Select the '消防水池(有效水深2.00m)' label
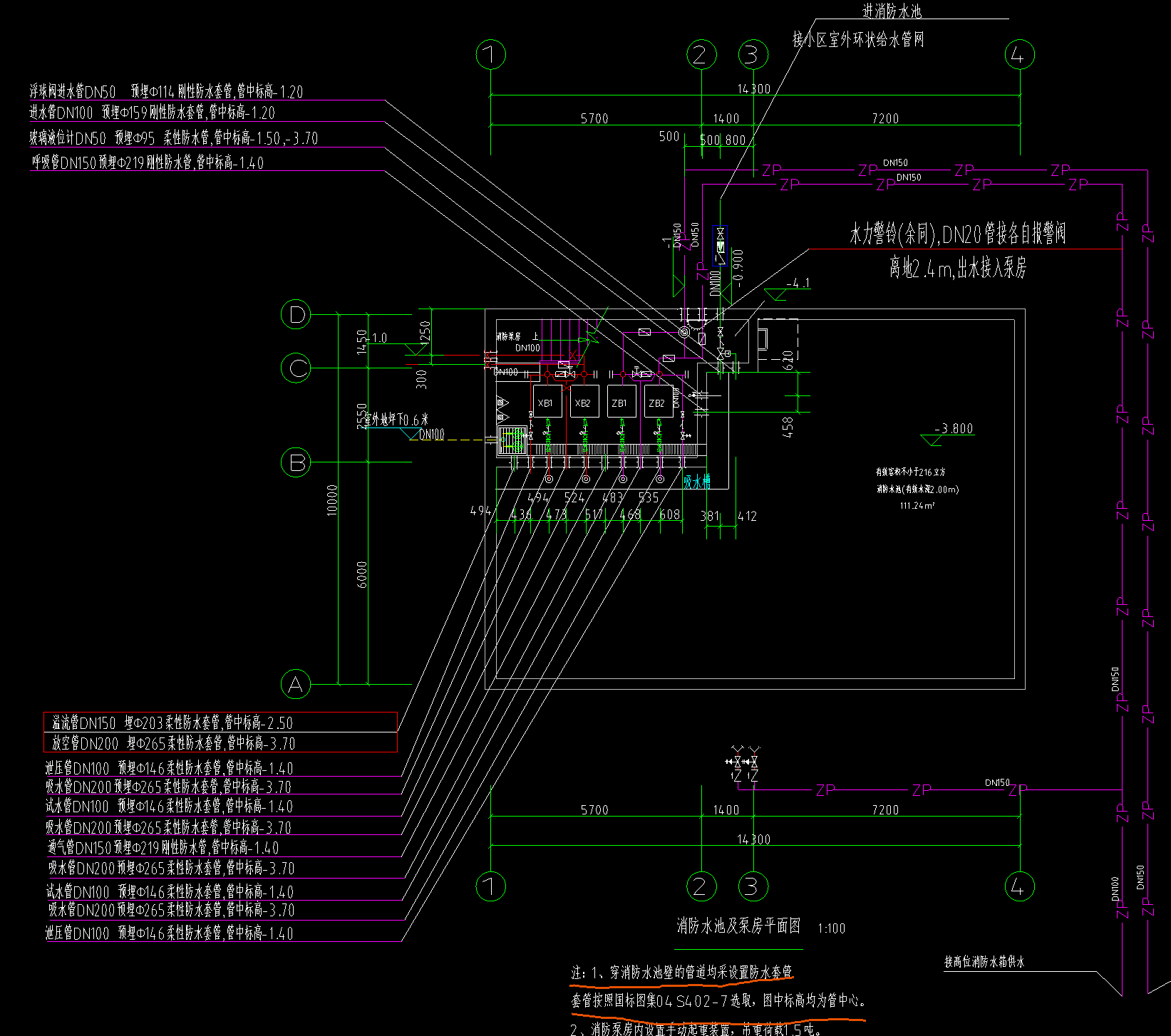This screenshot has height=1036, width=1171. (x=917, y=489)
